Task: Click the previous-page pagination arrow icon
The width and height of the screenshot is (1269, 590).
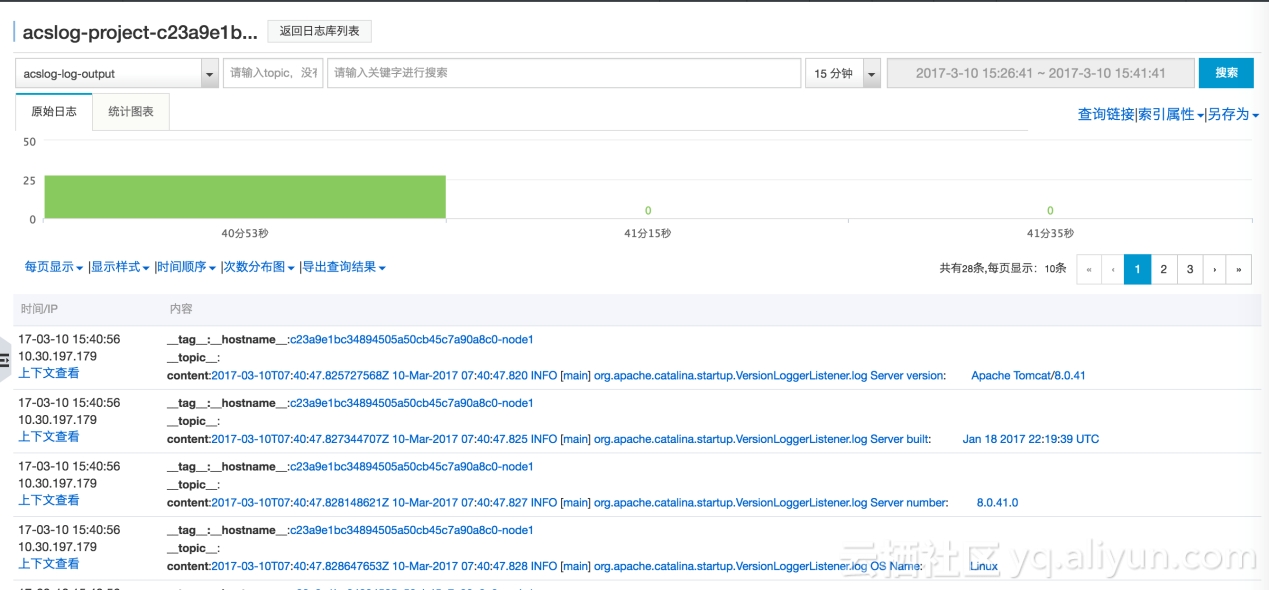Action: coord(1114,269)
